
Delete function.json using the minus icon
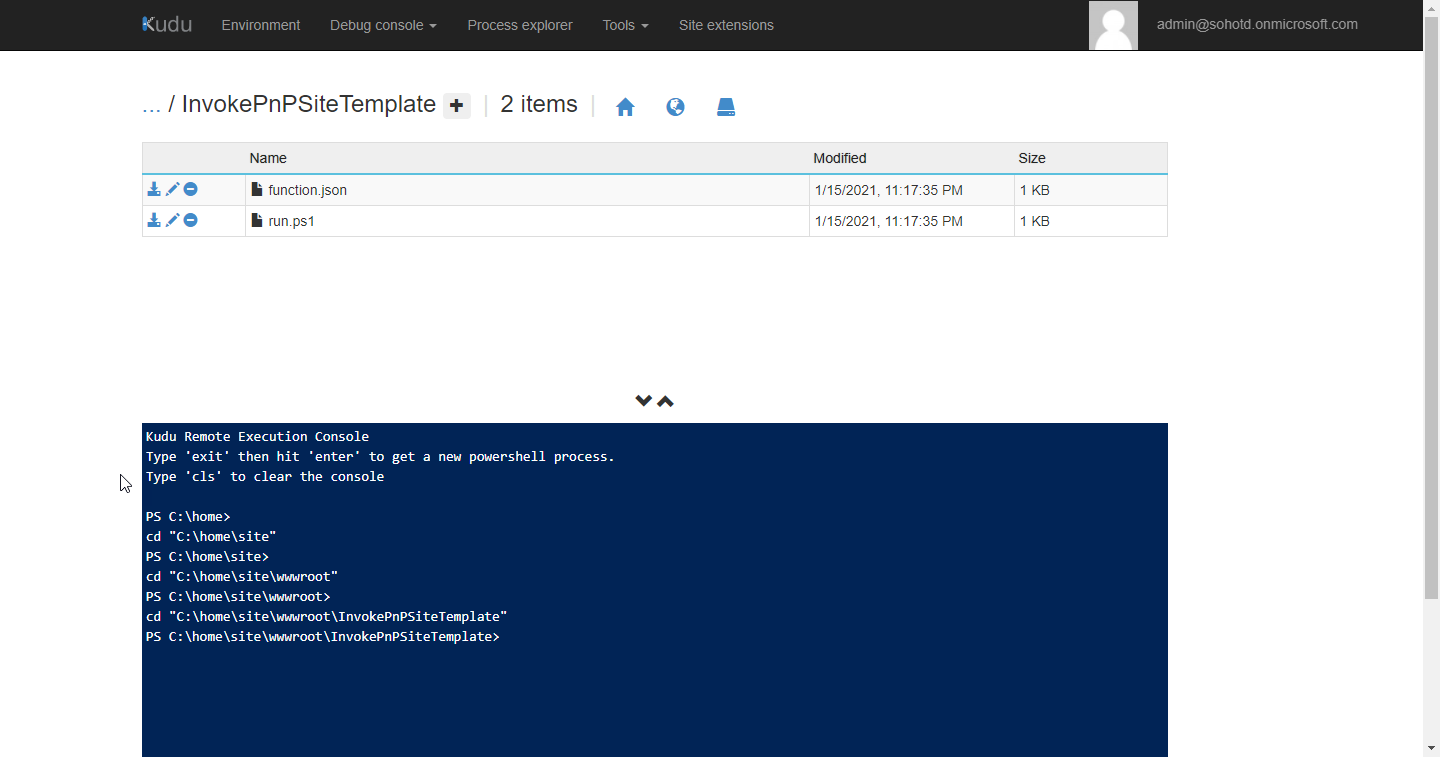tap(190, 189)
